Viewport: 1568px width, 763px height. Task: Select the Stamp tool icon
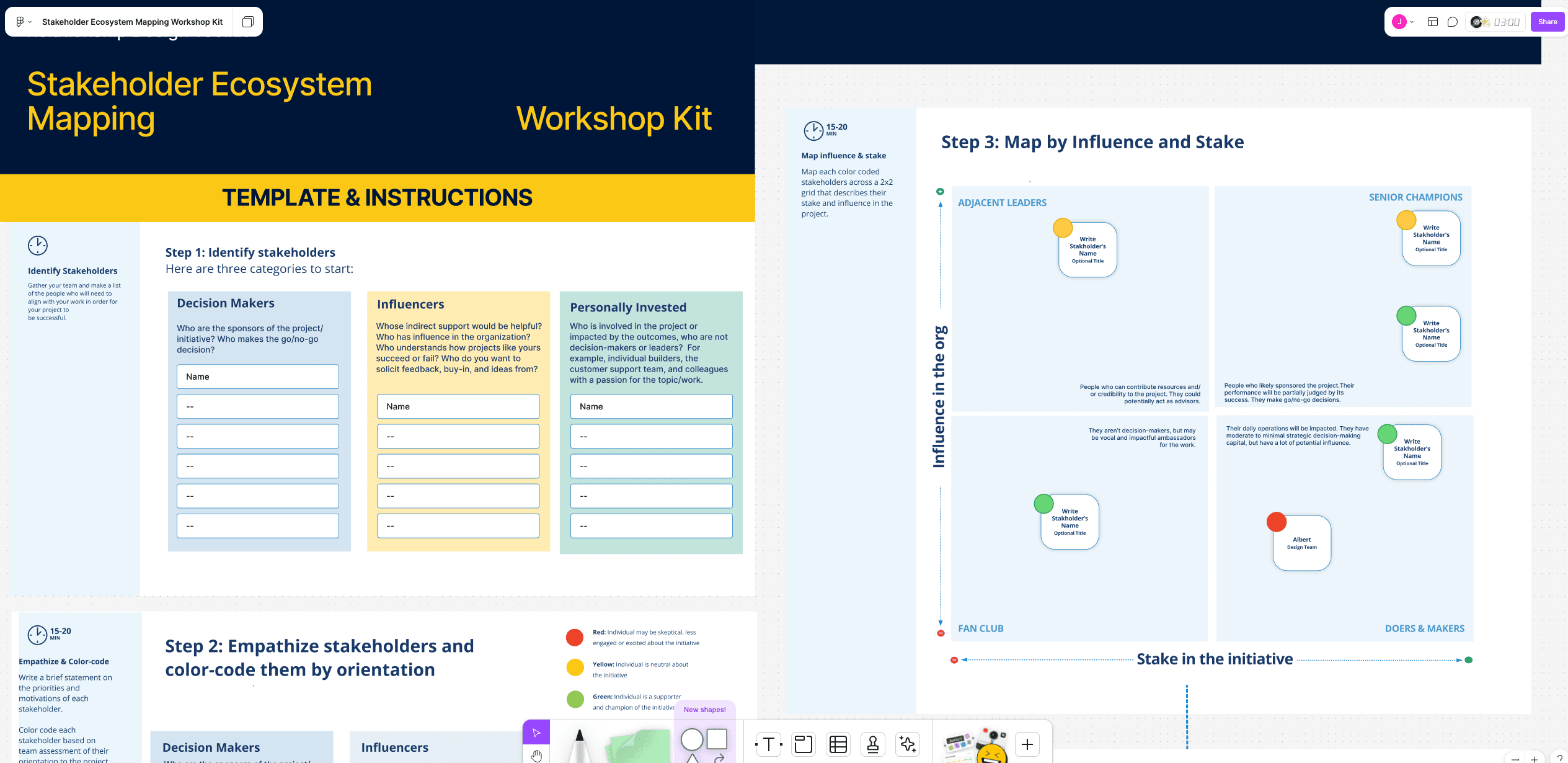[873, 744]
